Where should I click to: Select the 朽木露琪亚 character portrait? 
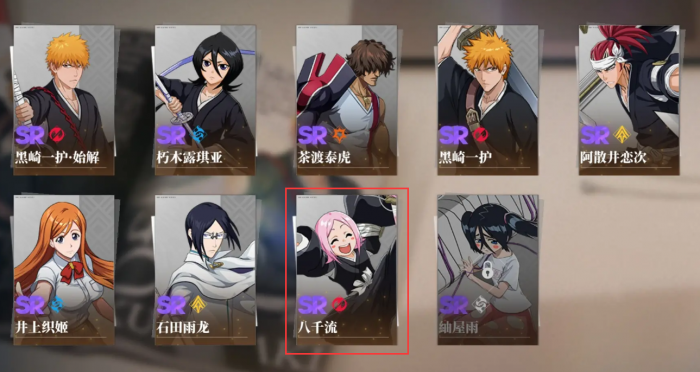205,100
